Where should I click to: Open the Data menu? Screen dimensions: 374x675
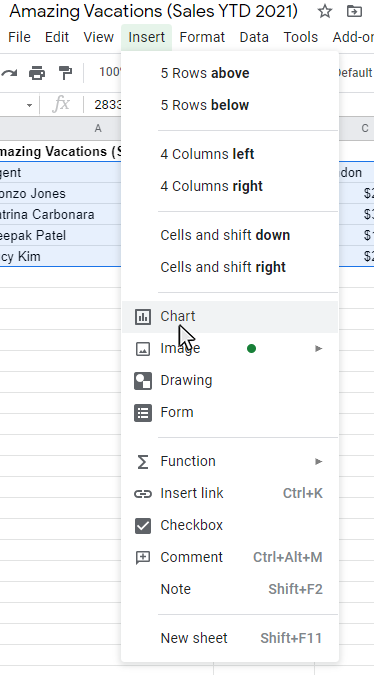254,37
